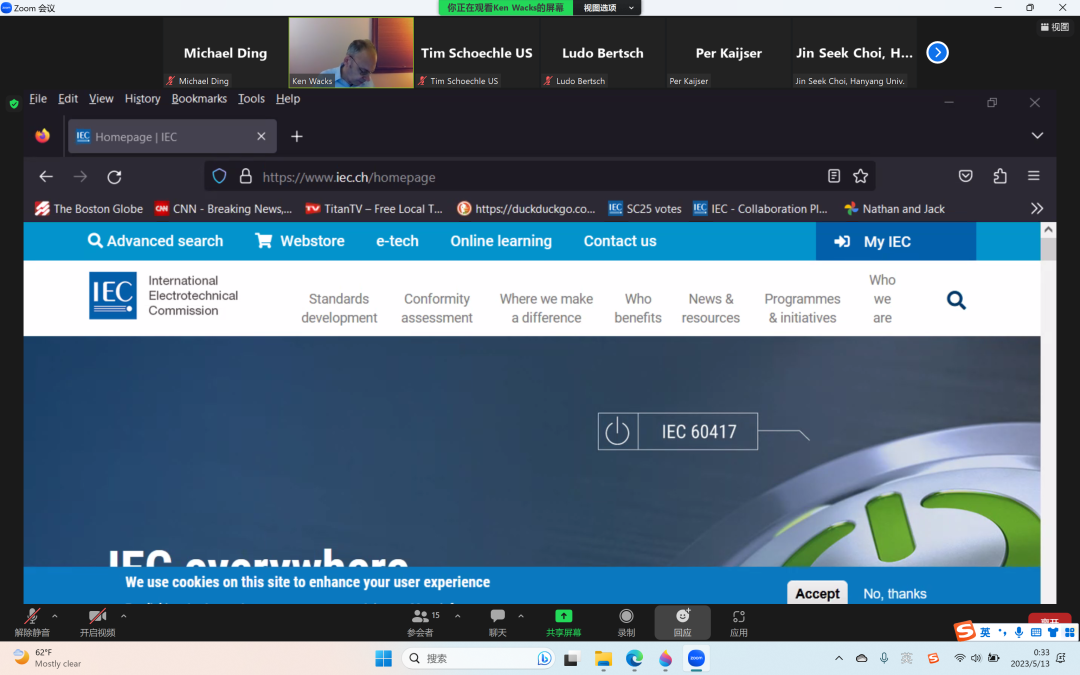The width and height of the screenshot is (1080, 675).
Task: Show more bookmarks double chevron
Action: [1037, 209]
